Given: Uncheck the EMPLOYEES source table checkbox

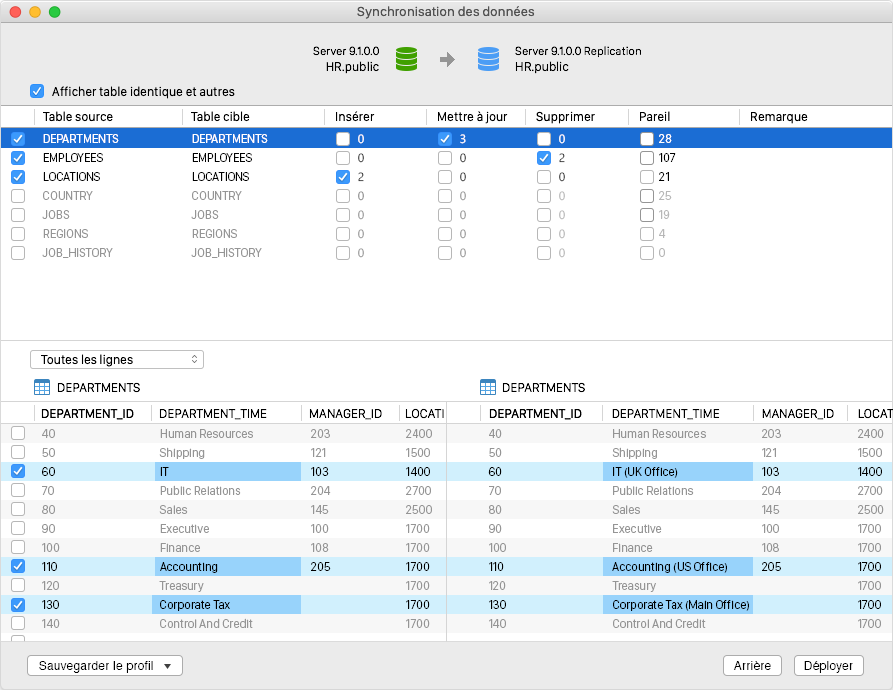Looking at the screenshot, I should point(18,158).
